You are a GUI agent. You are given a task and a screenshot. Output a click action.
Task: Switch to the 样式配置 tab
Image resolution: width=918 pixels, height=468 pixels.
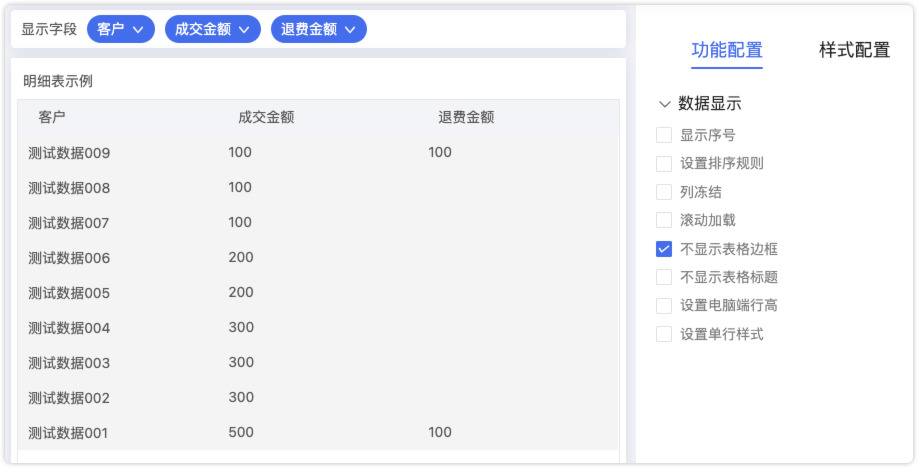854,50
